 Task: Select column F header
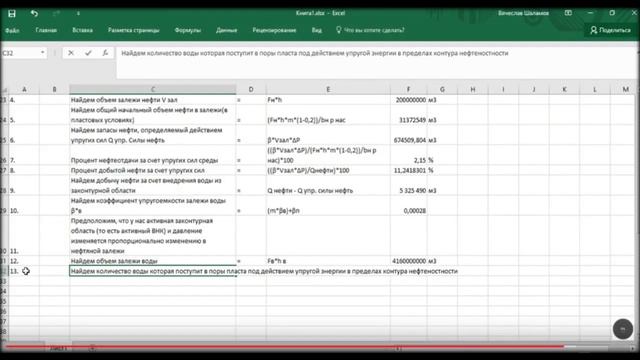point(409,89)
